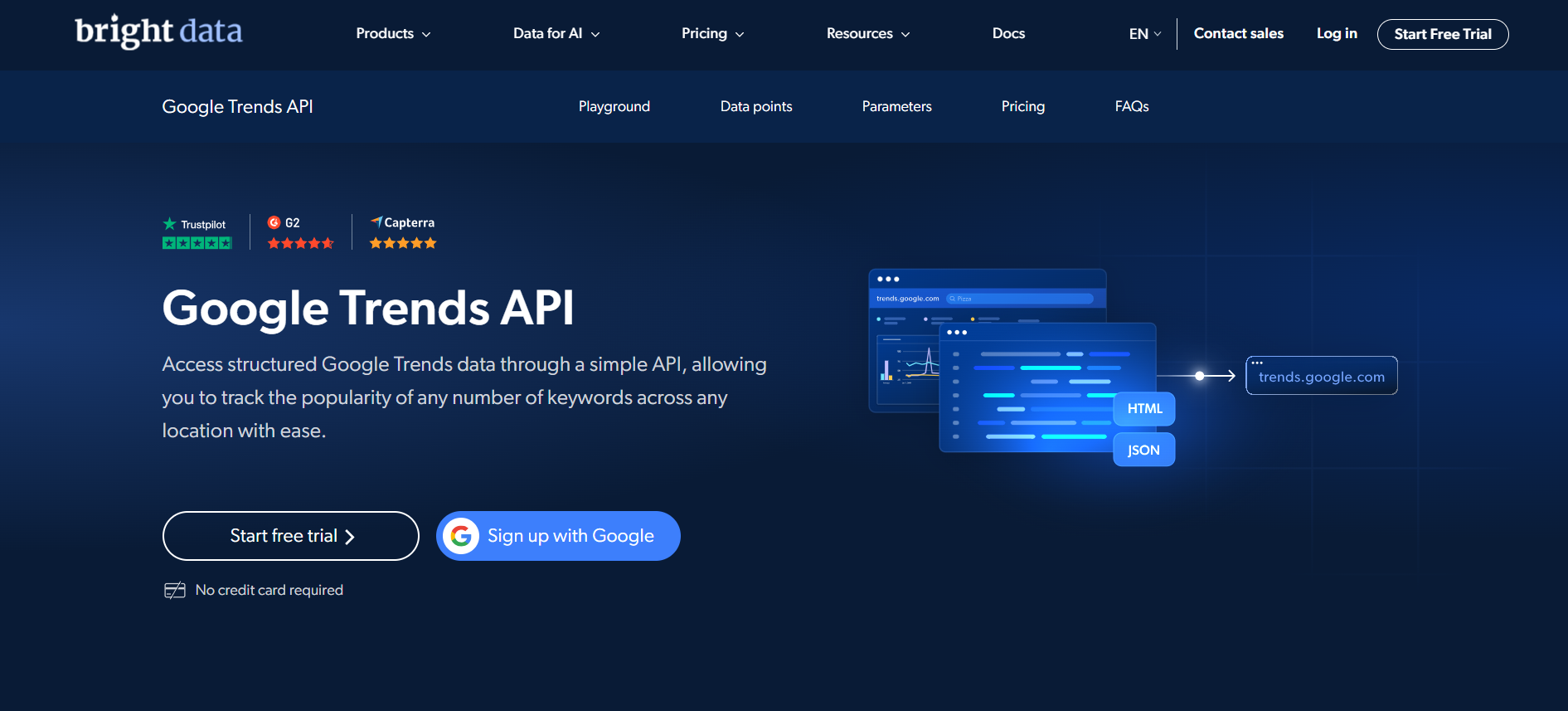Click the credit card icon
1568x711 pixels.
(175, 590)
